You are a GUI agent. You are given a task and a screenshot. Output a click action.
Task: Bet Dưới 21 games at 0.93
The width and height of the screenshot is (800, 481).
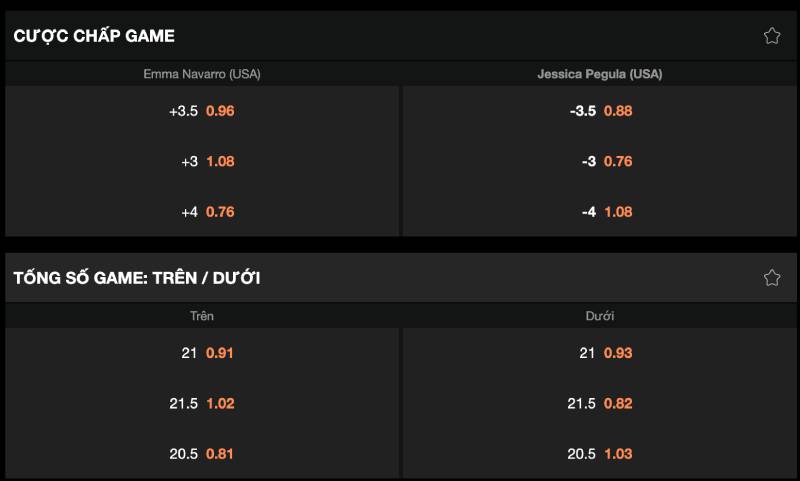coord(600,353)
